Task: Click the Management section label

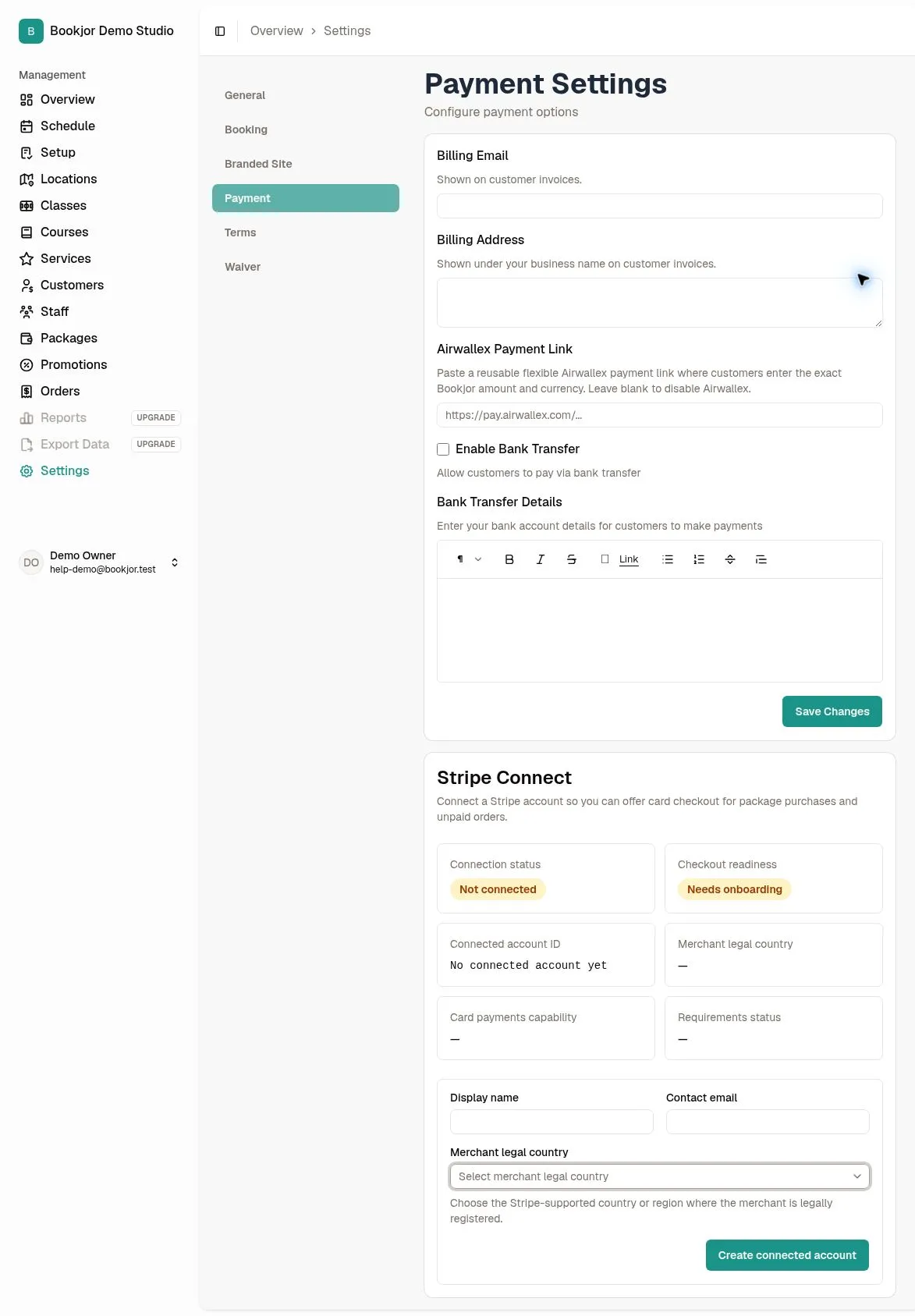Action: (x=52, y=75)
